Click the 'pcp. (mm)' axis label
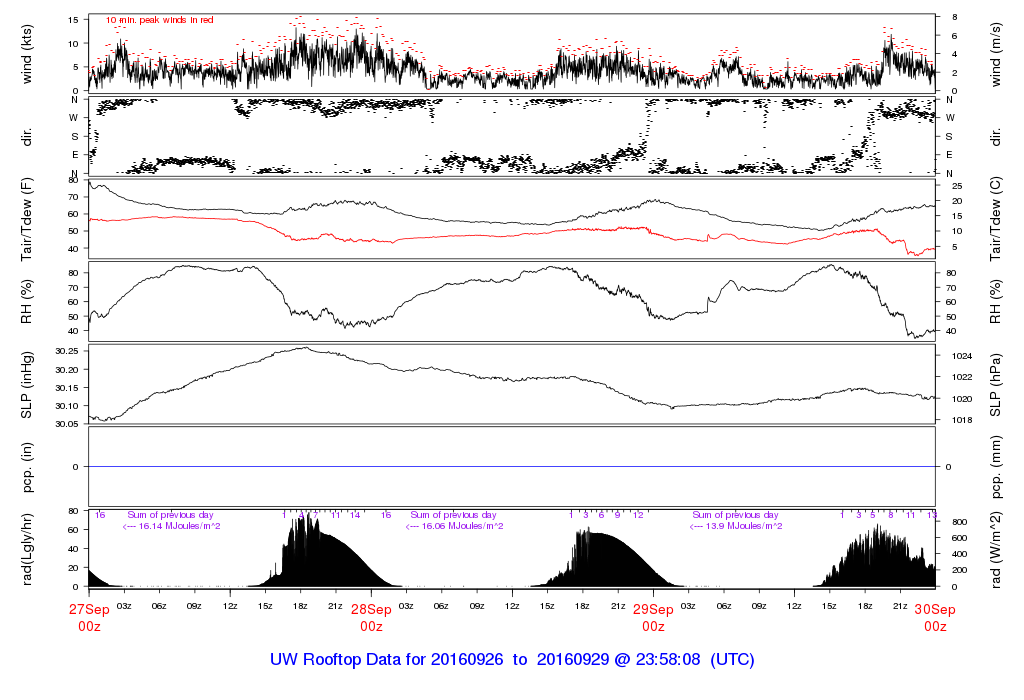This screenshot has height=700, width=1024. point(996,466)
